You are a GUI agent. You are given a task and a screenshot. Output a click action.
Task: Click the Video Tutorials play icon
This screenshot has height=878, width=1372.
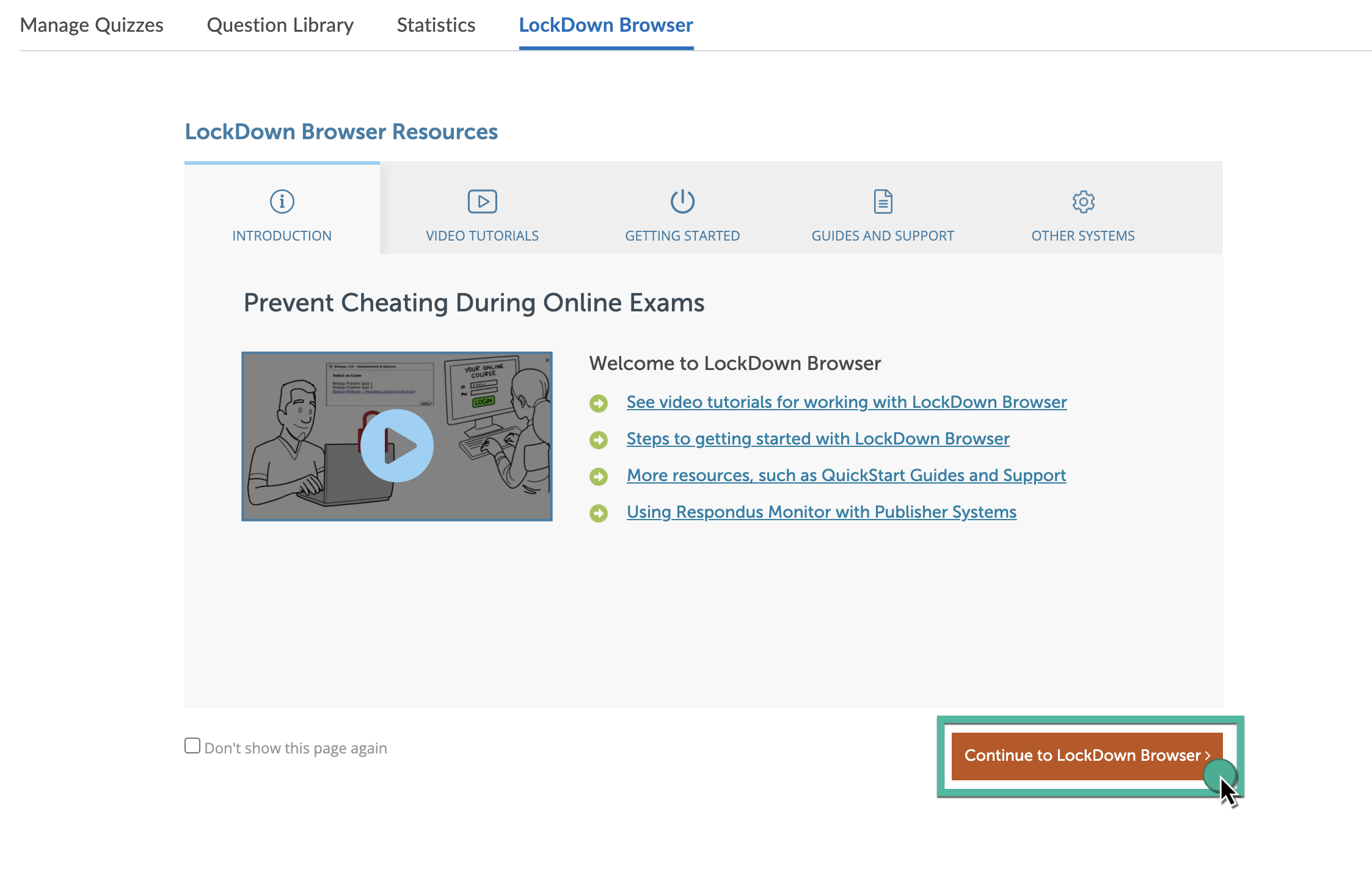click(x=482, y=201)
